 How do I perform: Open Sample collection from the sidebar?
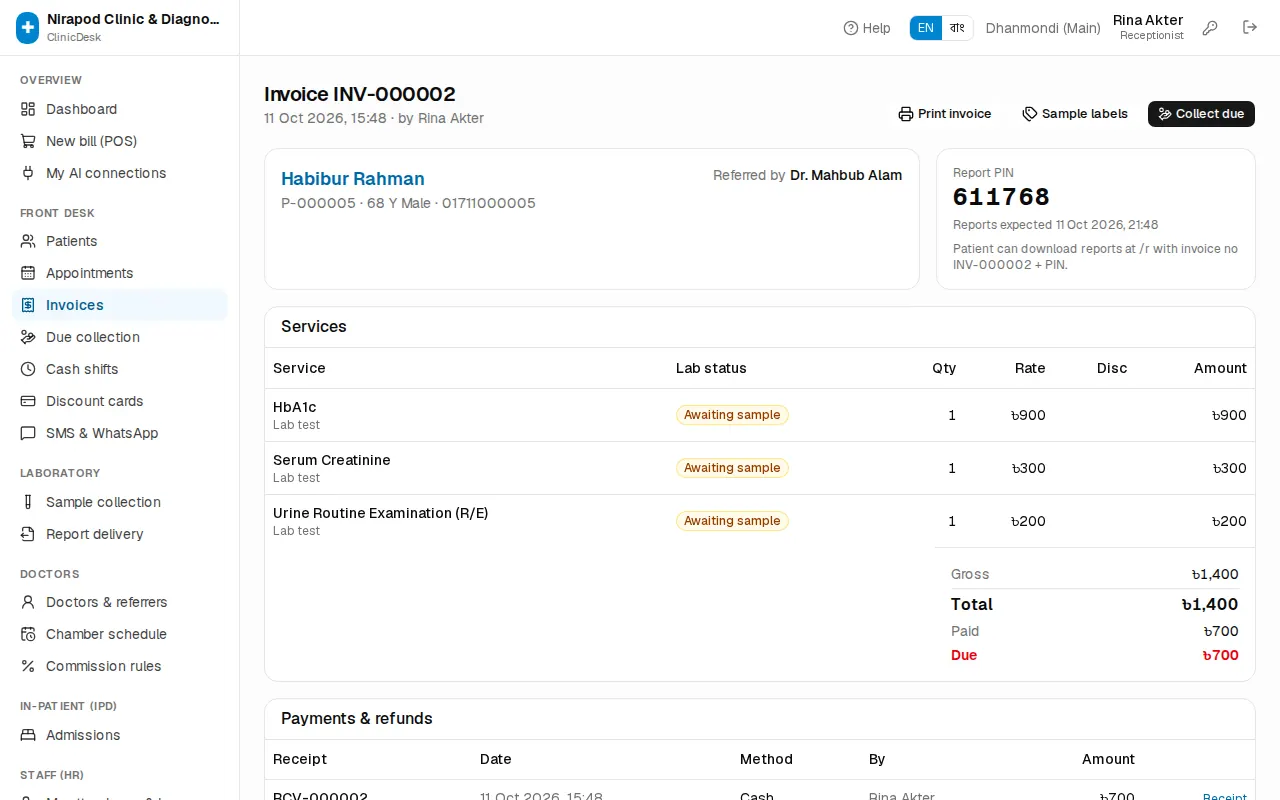[x=120, y=502]
